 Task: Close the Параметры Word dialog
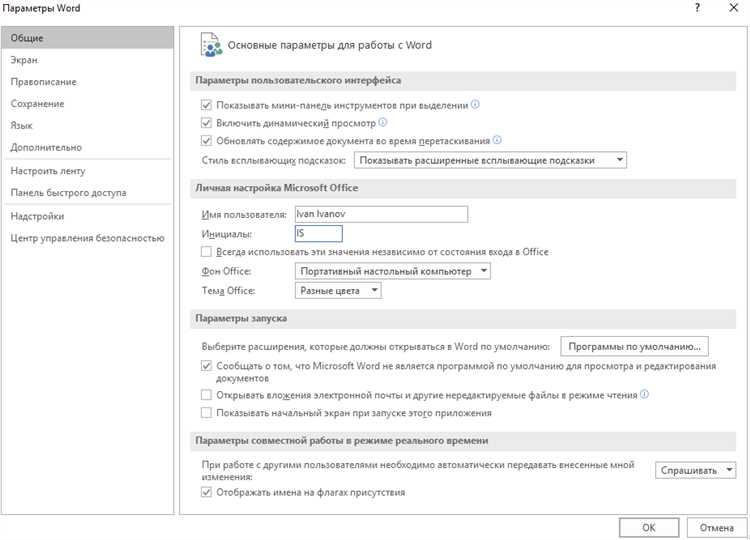pos(733,8)
